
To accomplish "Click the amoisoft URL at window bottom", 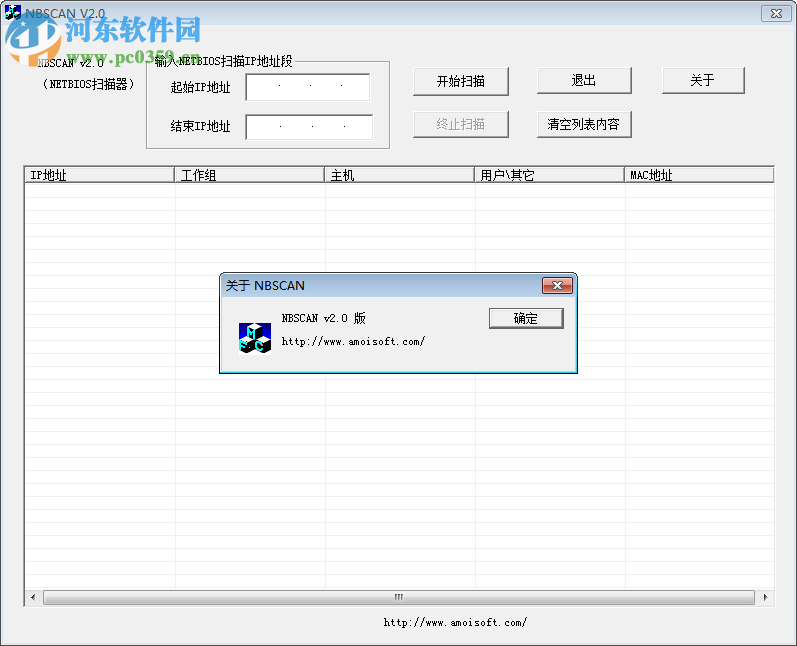I will (x=455, y=622).
